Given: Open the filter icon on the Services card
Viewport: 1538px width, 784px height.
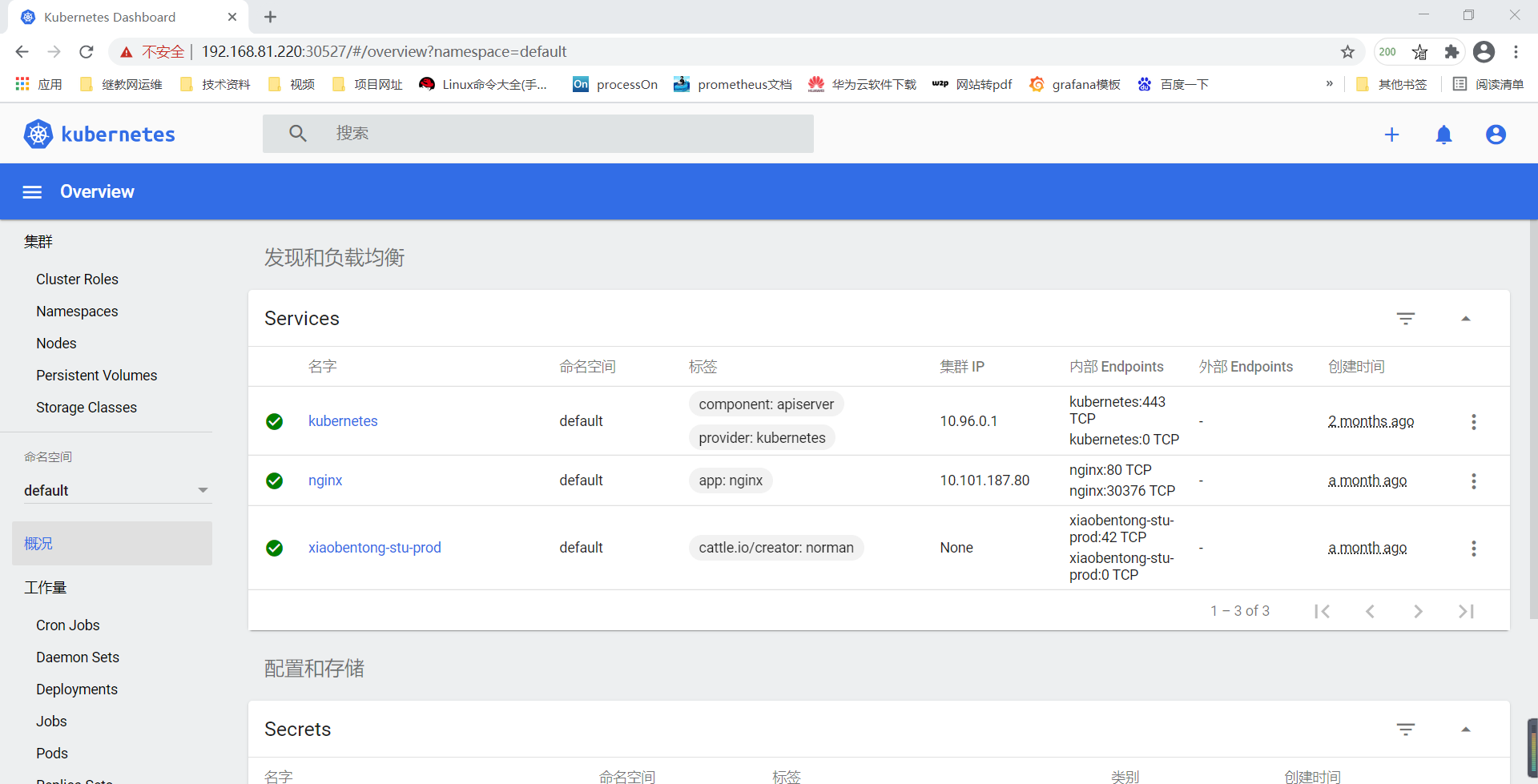Looking at the screenshot, I should click(x=1407, y=318).
